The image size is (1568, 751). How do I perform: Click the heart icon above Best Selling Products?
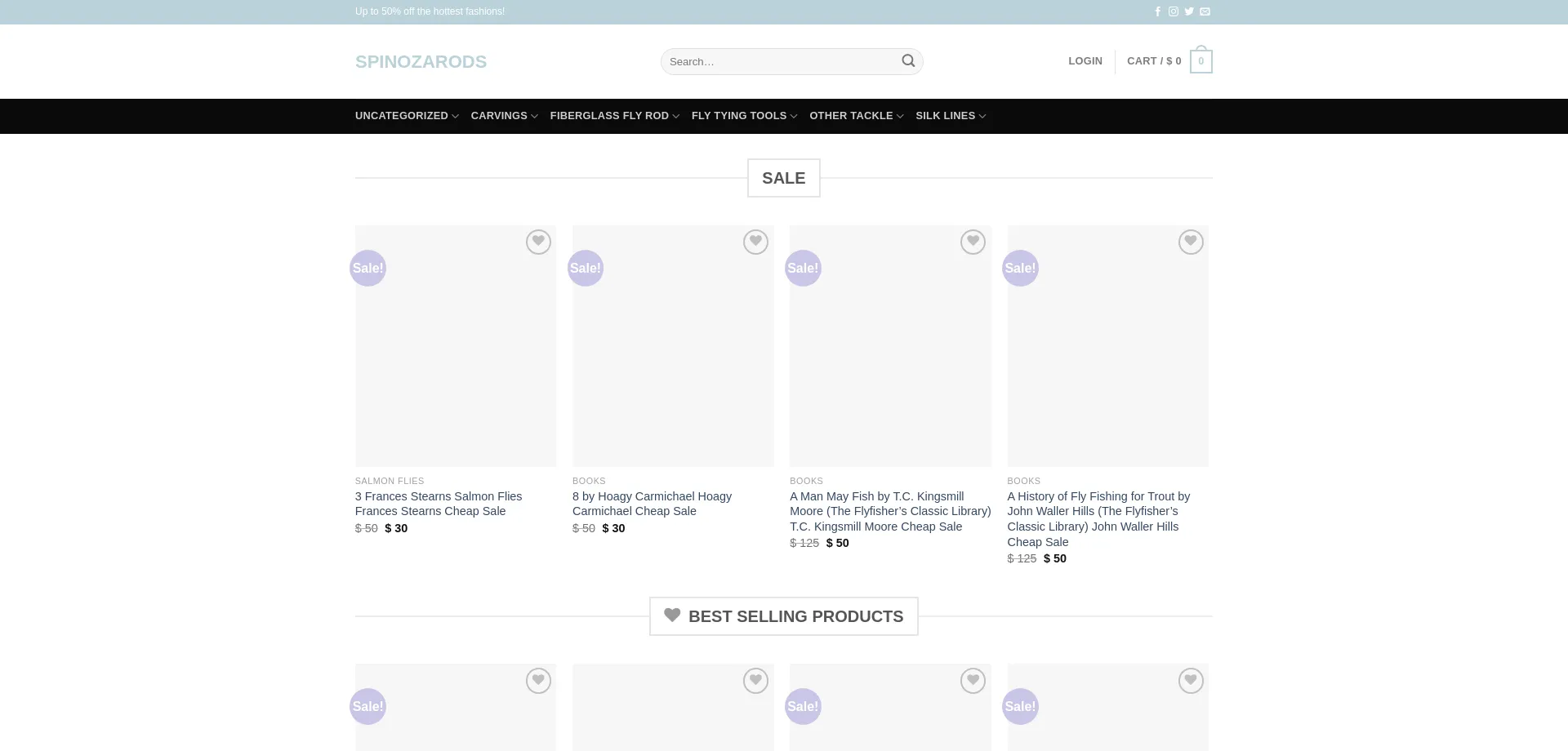tap(671, 615)
